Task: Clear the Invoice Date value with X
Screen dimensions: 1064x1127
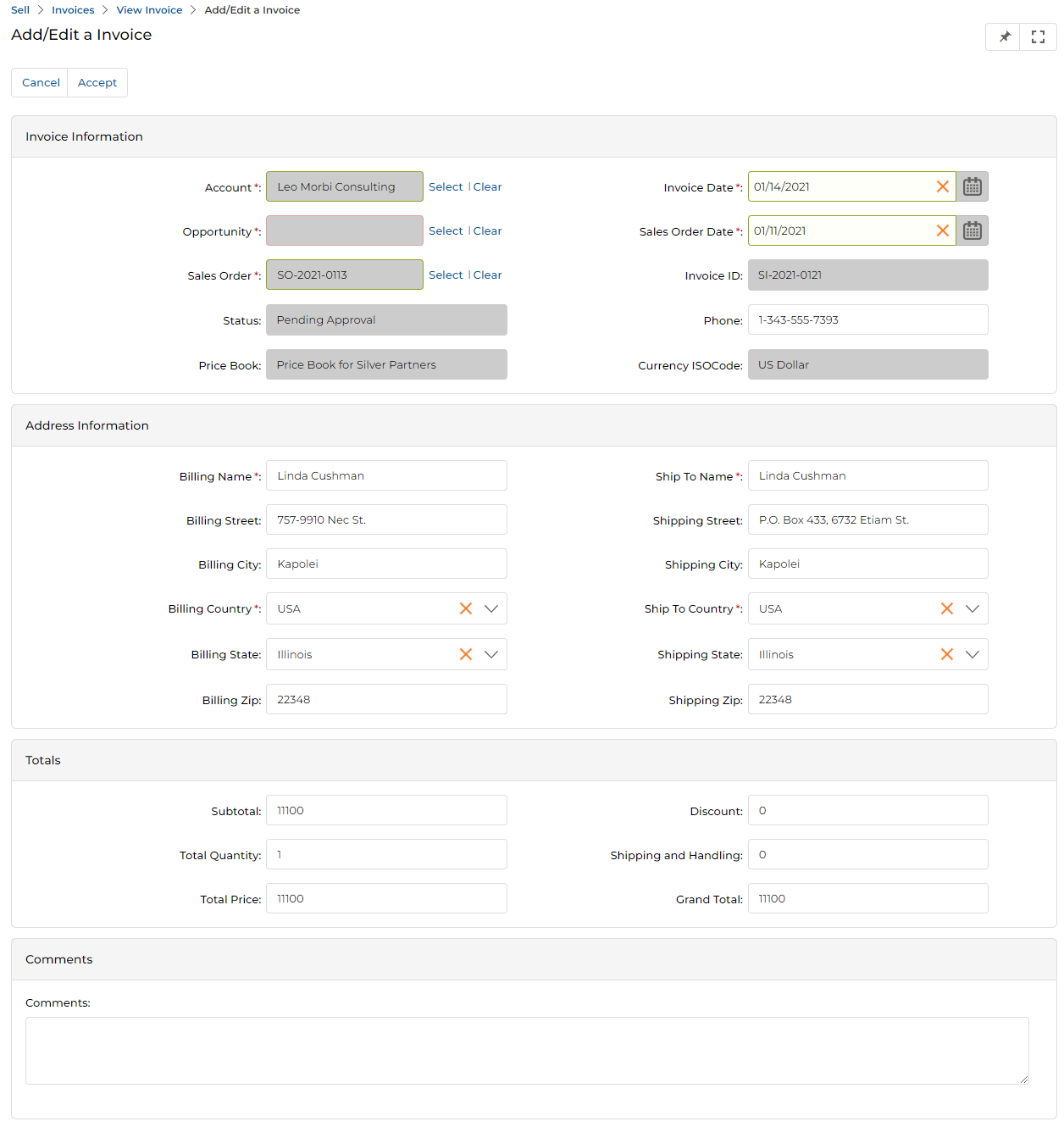Action: pyautogui.click(x=942, y=186)
